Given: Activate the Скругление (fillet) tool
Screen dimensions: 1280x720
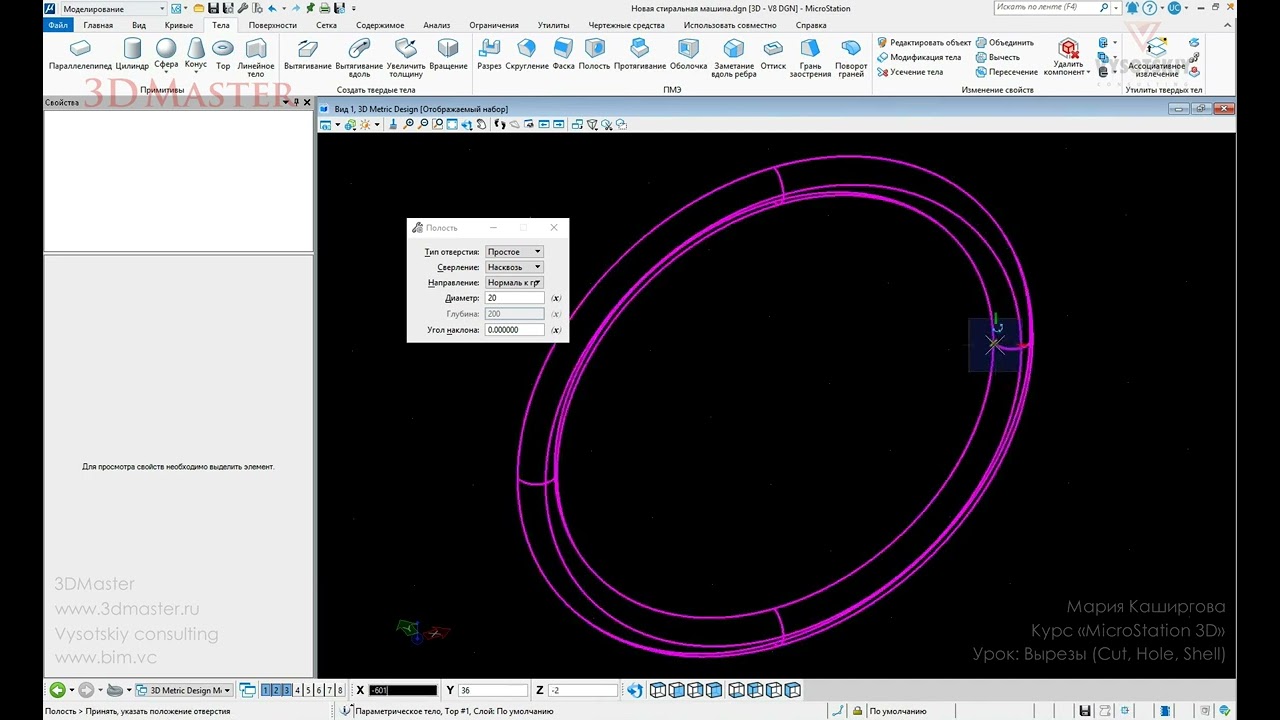Looking at the screenshot, I should click(x=527, y=55).
